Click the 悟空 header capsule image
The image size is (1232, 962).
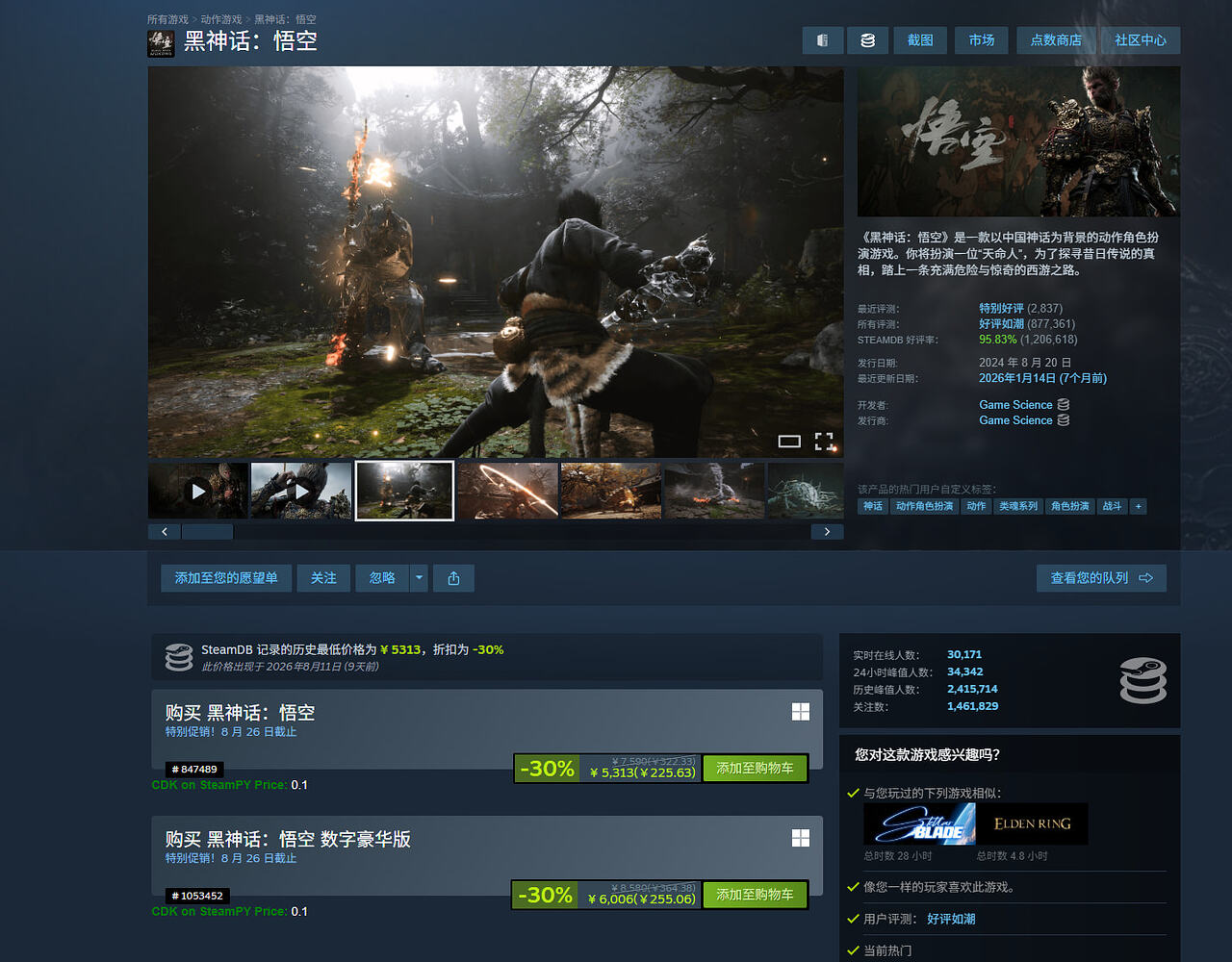tap(1018, 141)
